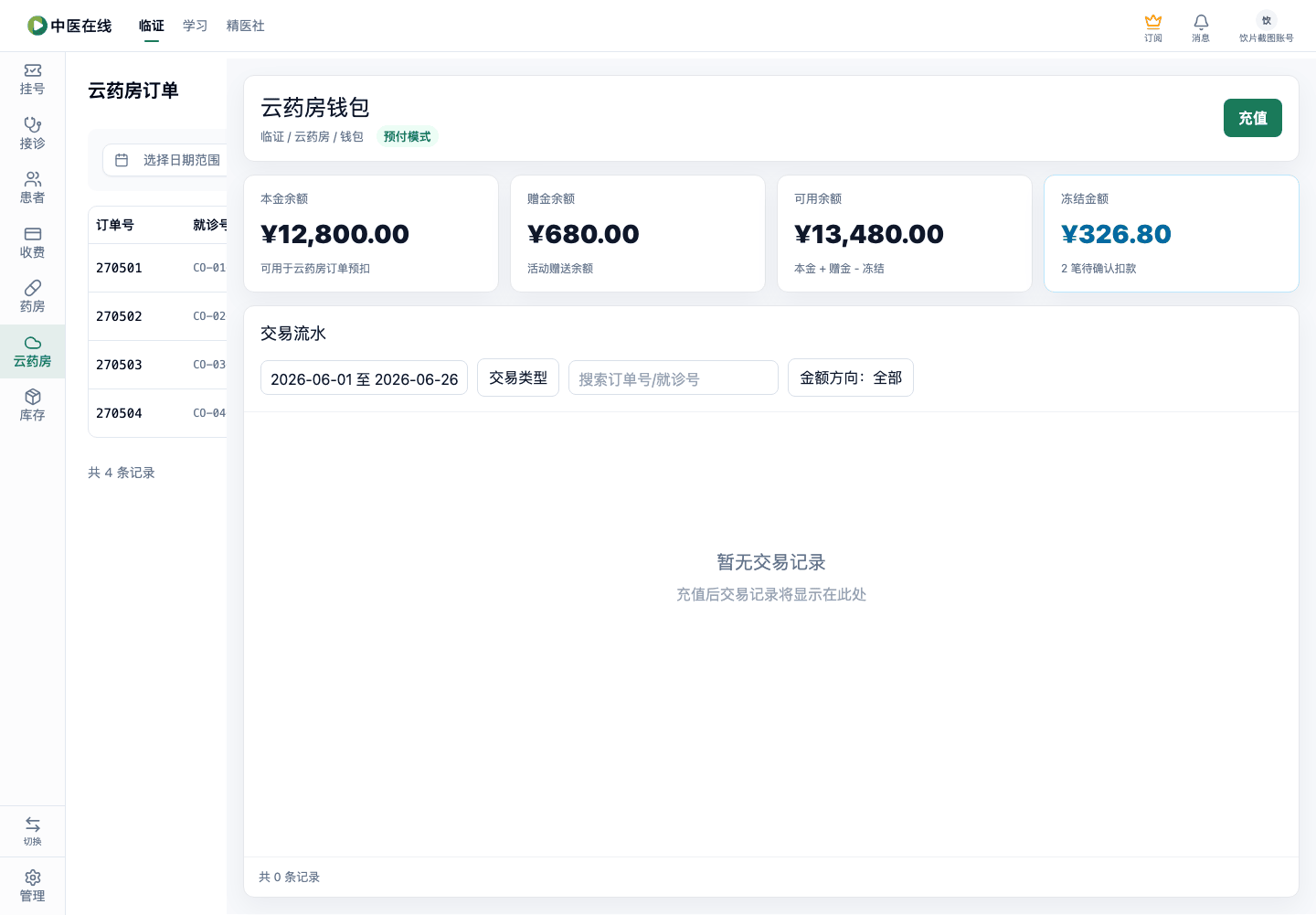Click the CO-03 visit number cell
Image resolution: width=1316 pixels, height=915 pixels.
[209, 365]
